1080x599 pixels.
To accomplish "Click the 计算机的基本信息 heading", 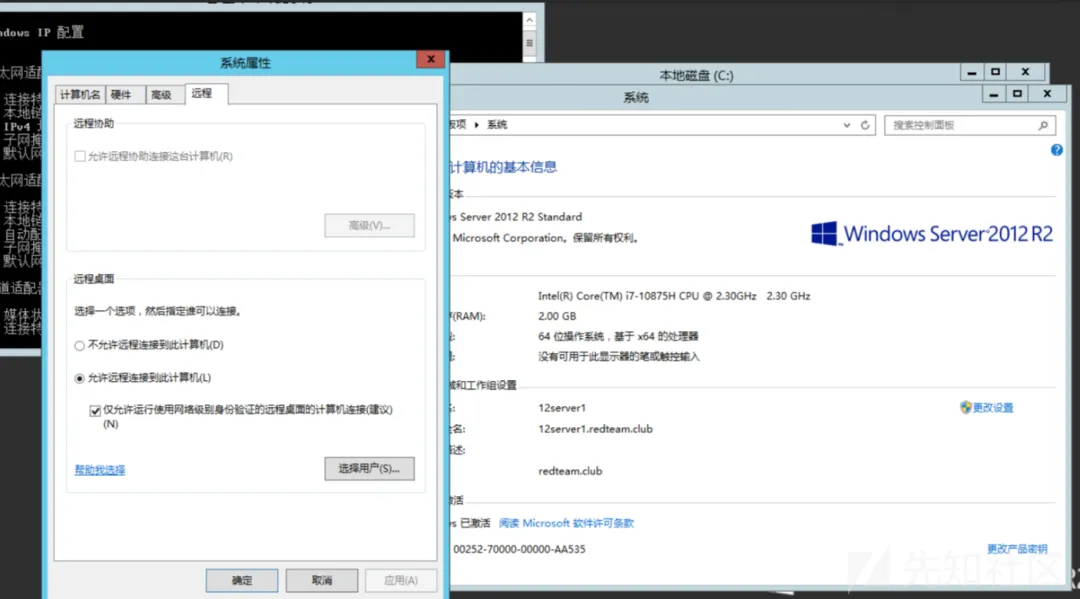I will click(x=503, y=167).
